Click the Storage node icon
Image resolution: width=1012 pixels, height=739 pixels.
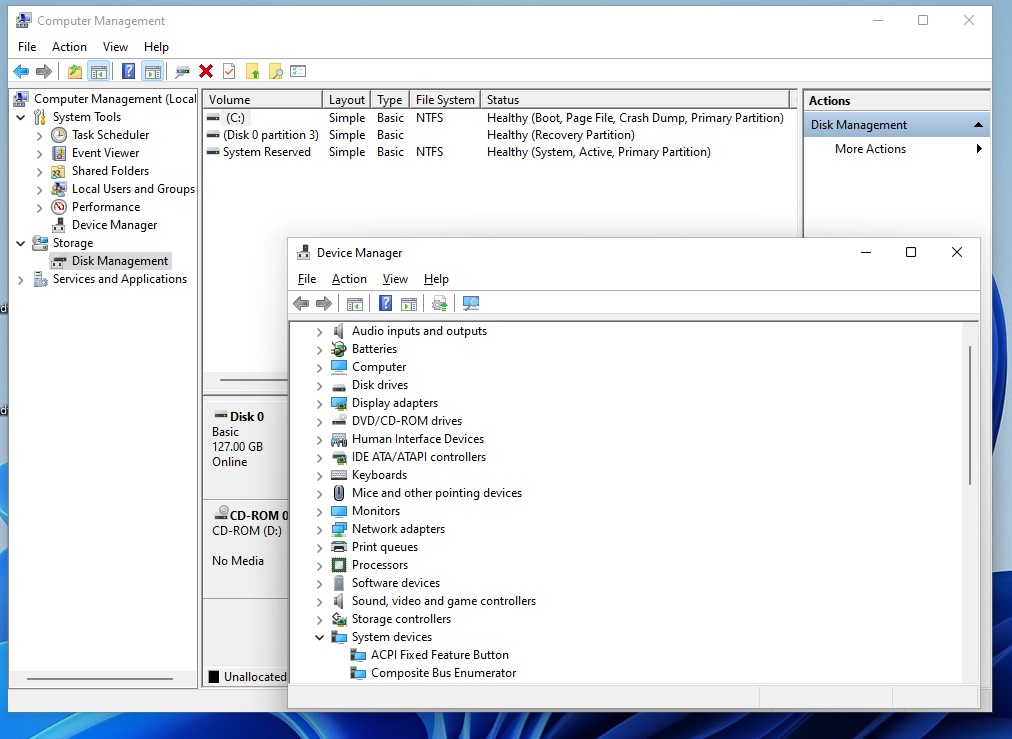[x=40, y=243]
